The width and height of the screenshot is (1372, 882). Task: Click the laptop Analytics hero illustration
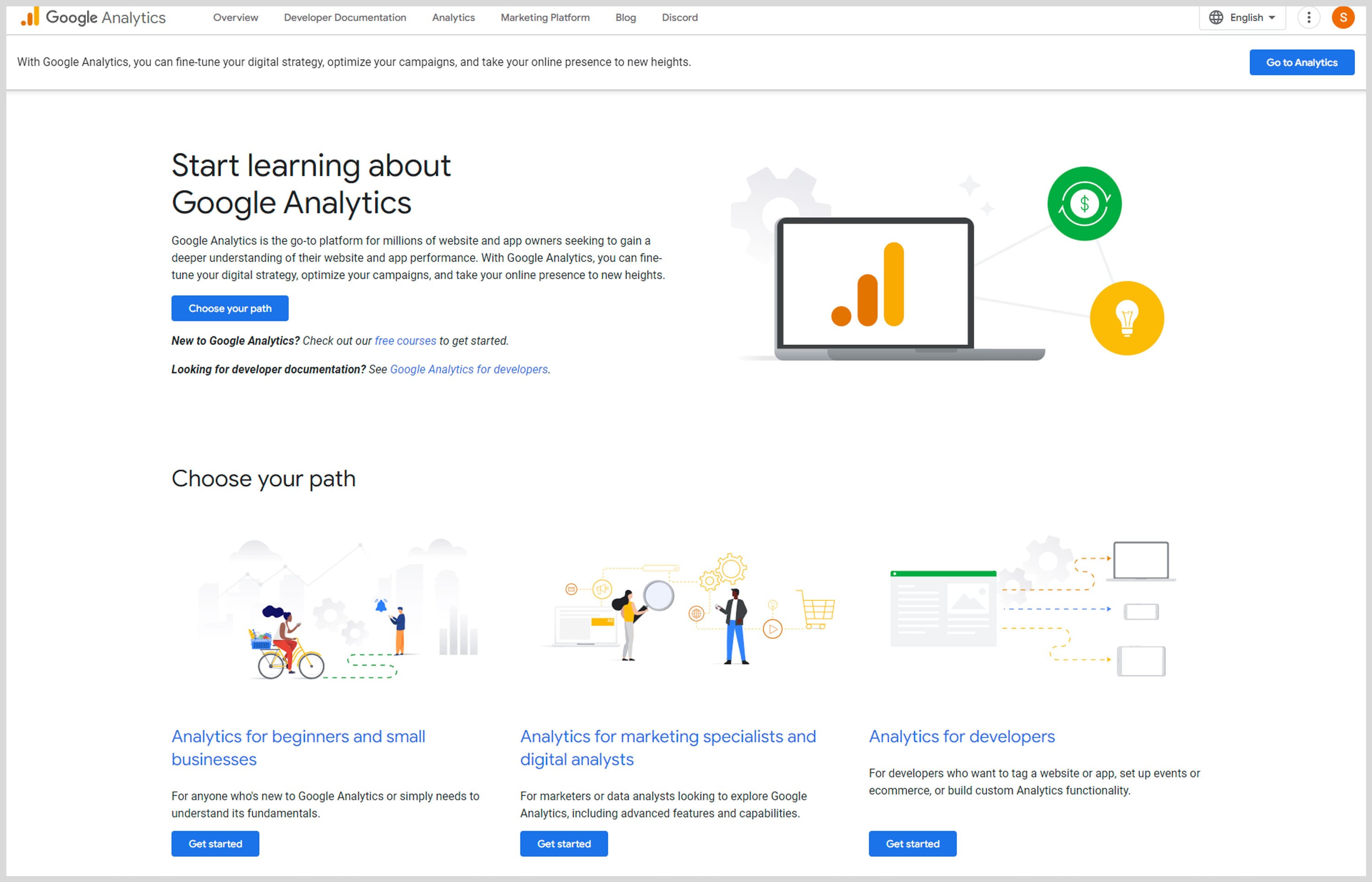point(910,289)
